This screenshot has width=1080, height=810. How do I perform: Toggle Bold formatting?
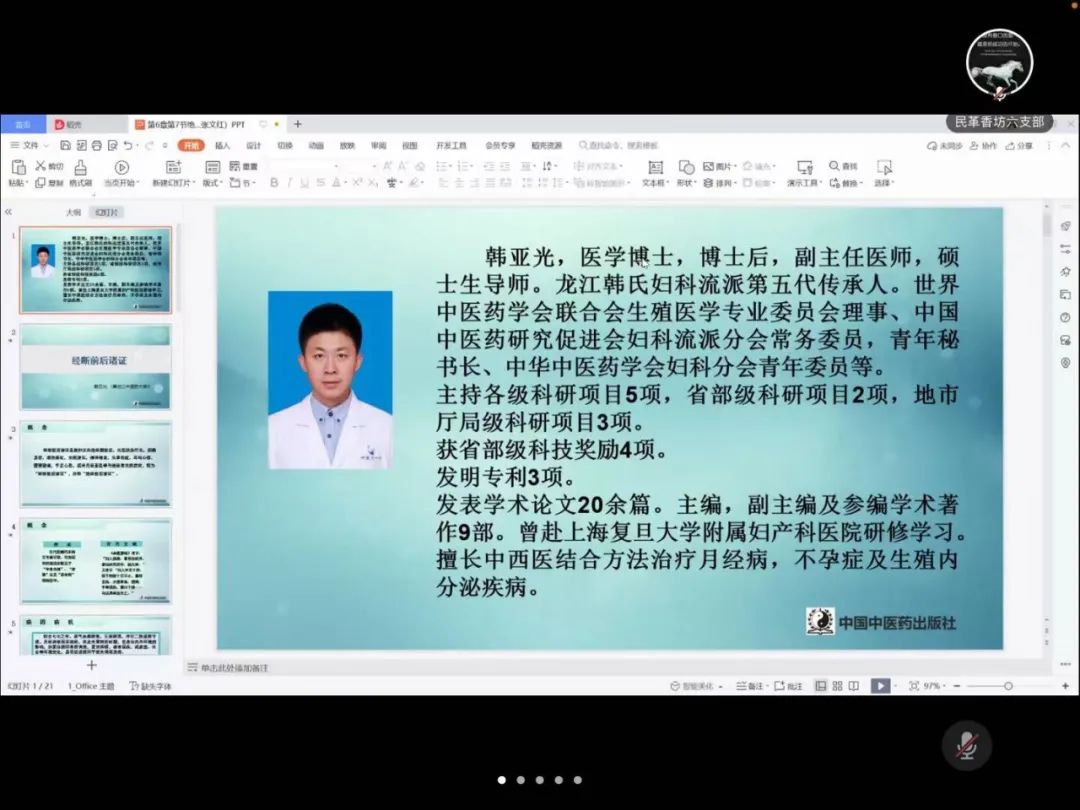(x=274, y=183)
